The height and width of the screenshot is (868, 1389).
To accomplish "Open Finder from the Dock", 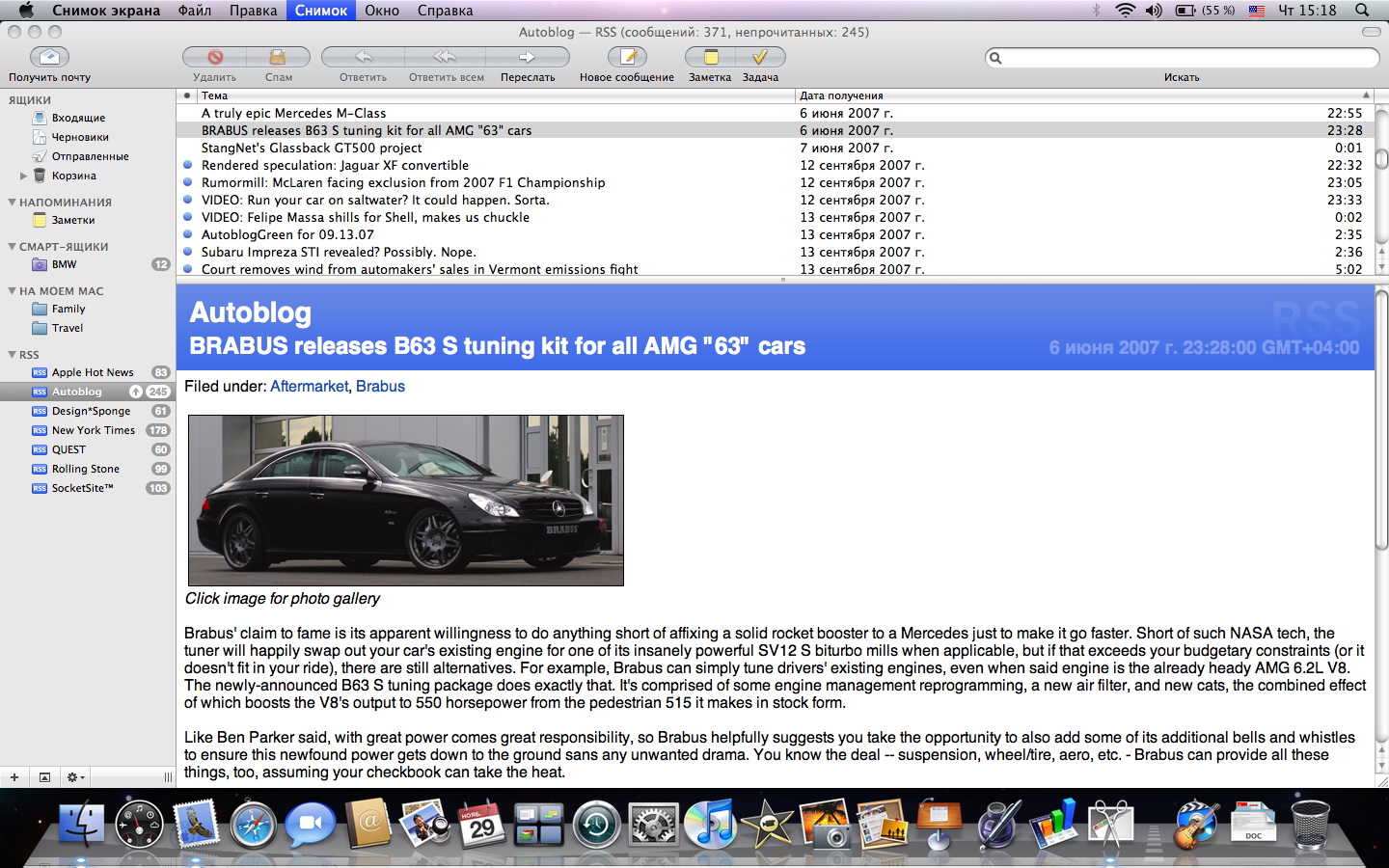I will [x=82, y=825].
